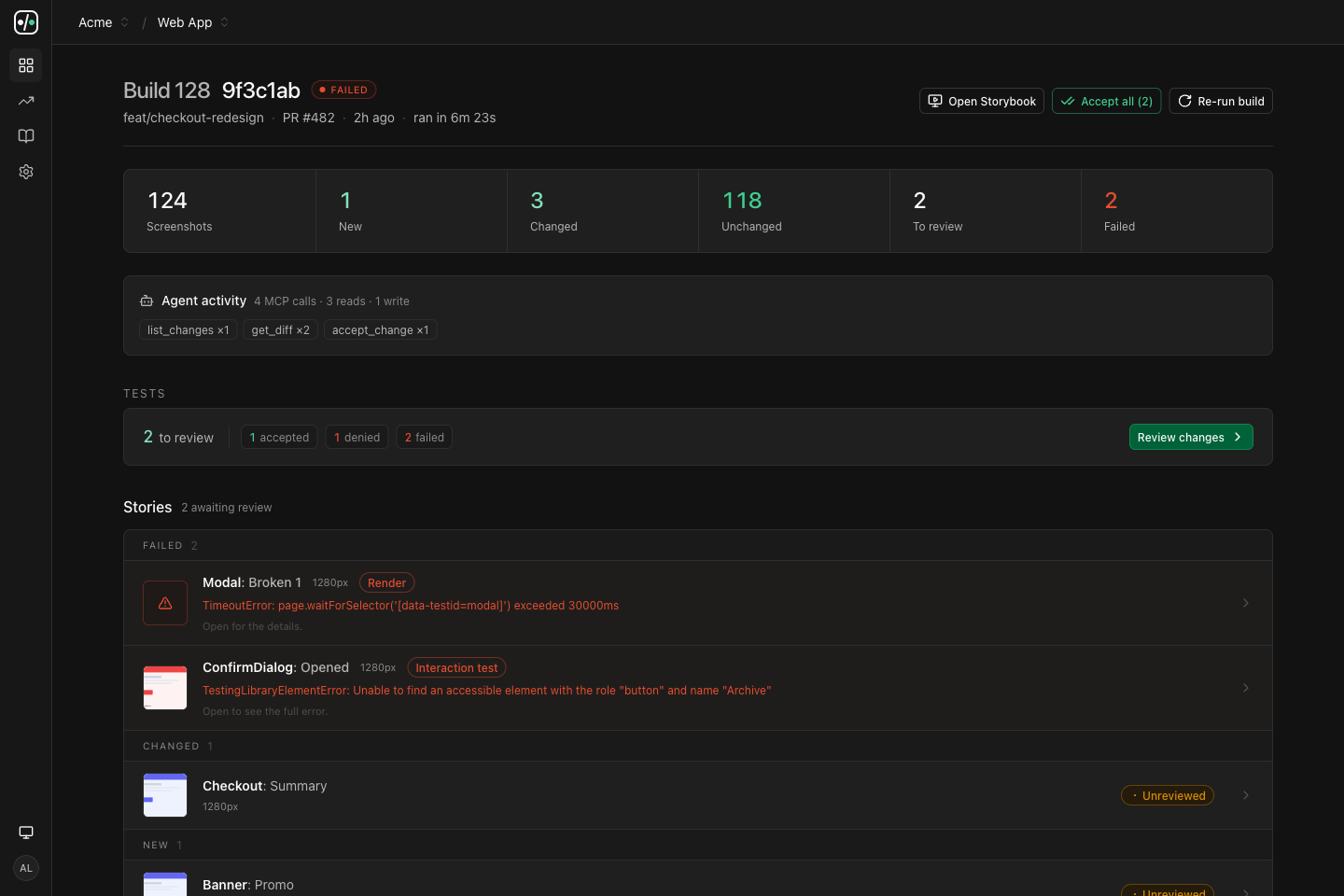The width and height of the screenshot is (1344, 896).
Task: Select the 1 New stat card
Action: pyautogui.click(x=412, y=211)
